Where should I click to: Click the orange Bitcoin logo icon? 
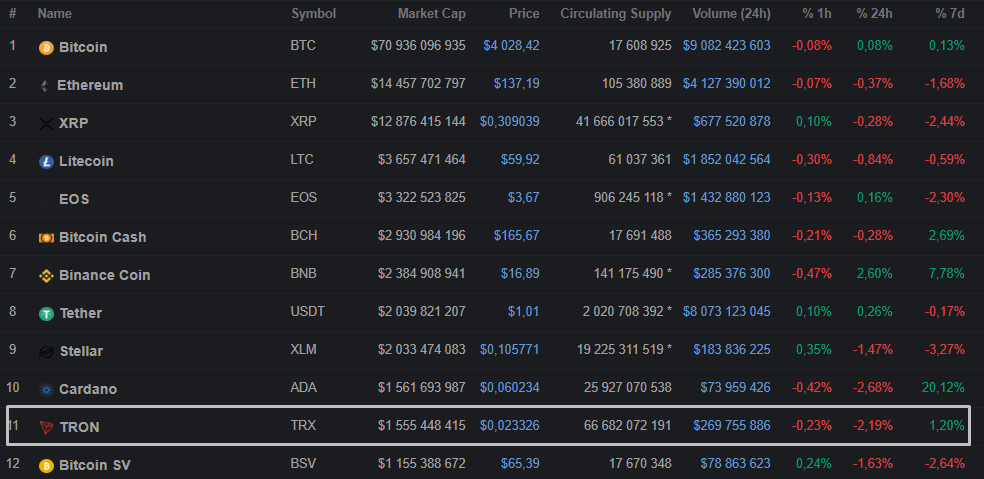(x=46, y=47)
